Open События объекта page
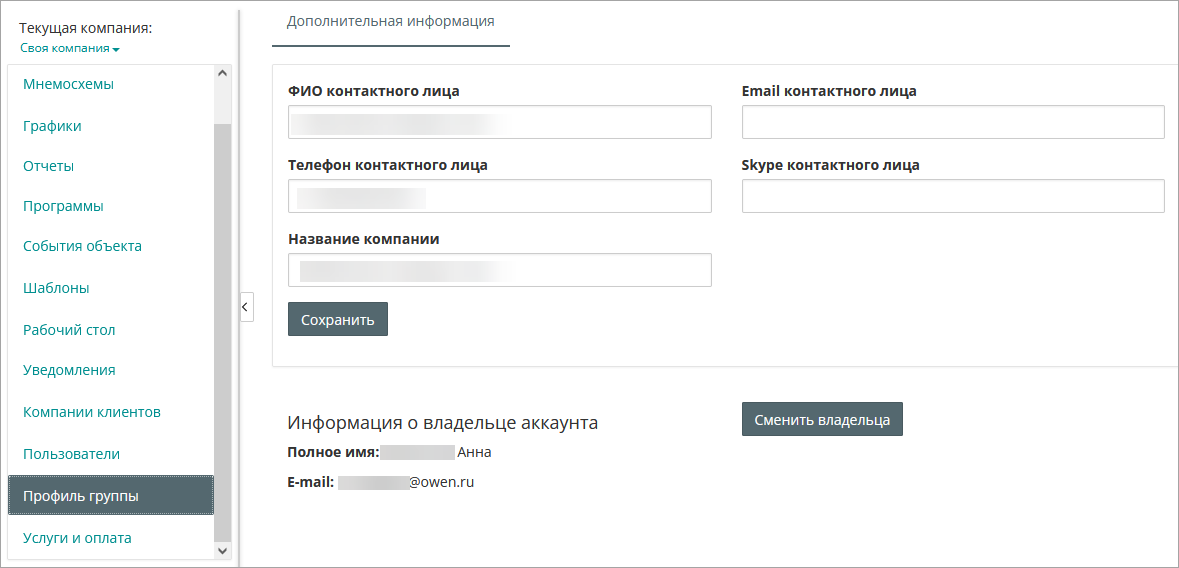The width and height of the screenshot is (1179, 568). (x=82, y=246)
